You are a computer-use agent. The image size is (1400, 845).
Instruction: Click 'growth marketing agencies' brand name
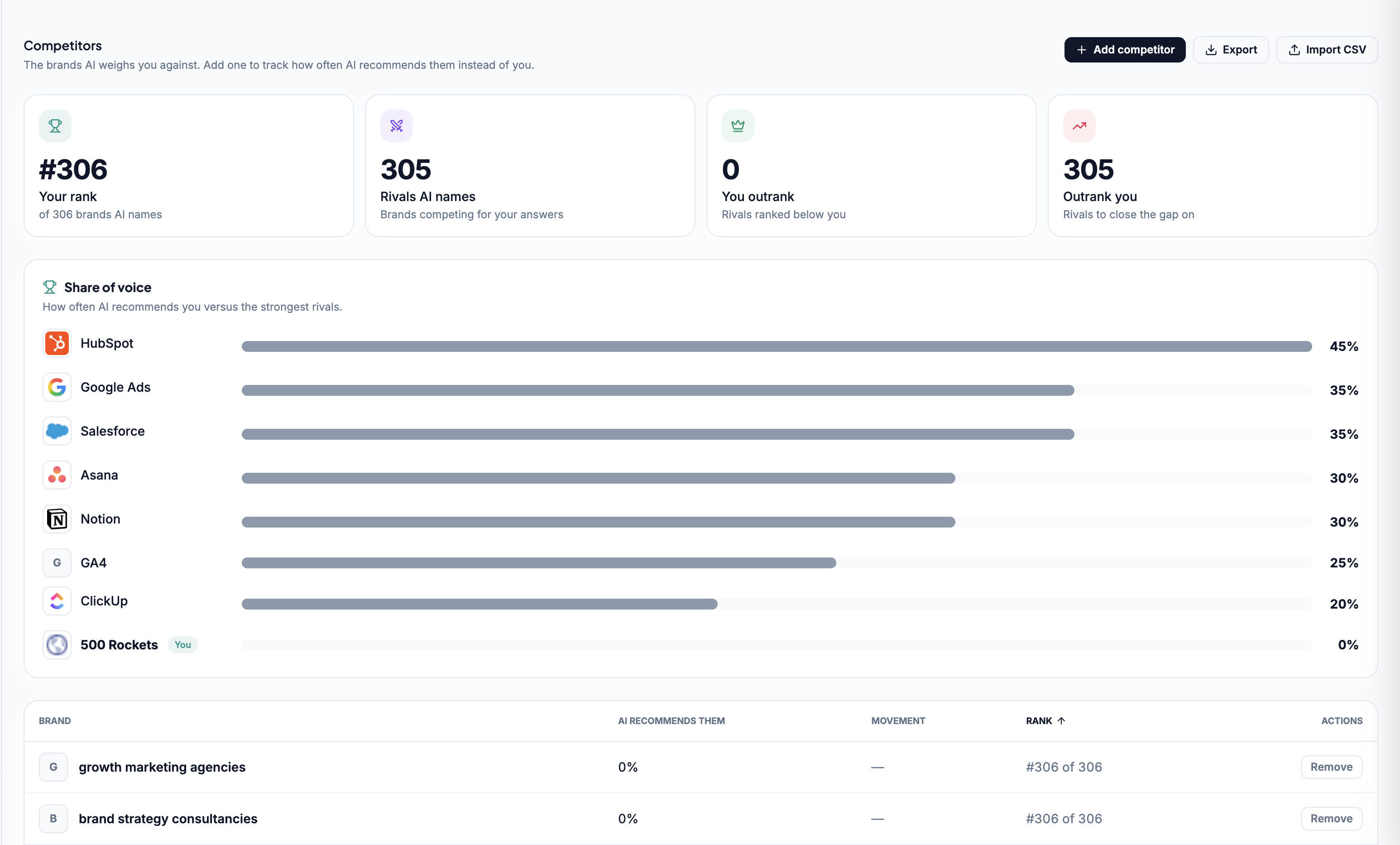coord(162,767)
